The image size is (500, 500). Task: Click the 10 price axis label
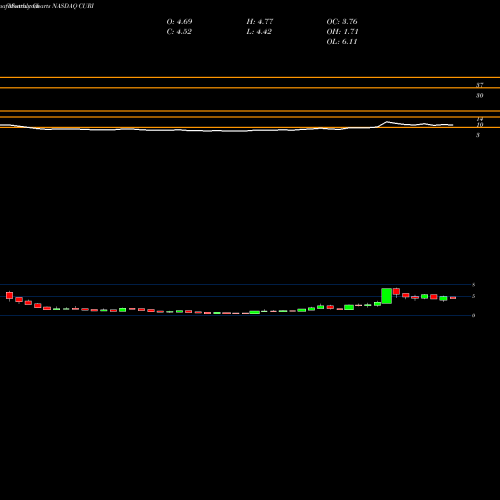click(x=480, y=125)
